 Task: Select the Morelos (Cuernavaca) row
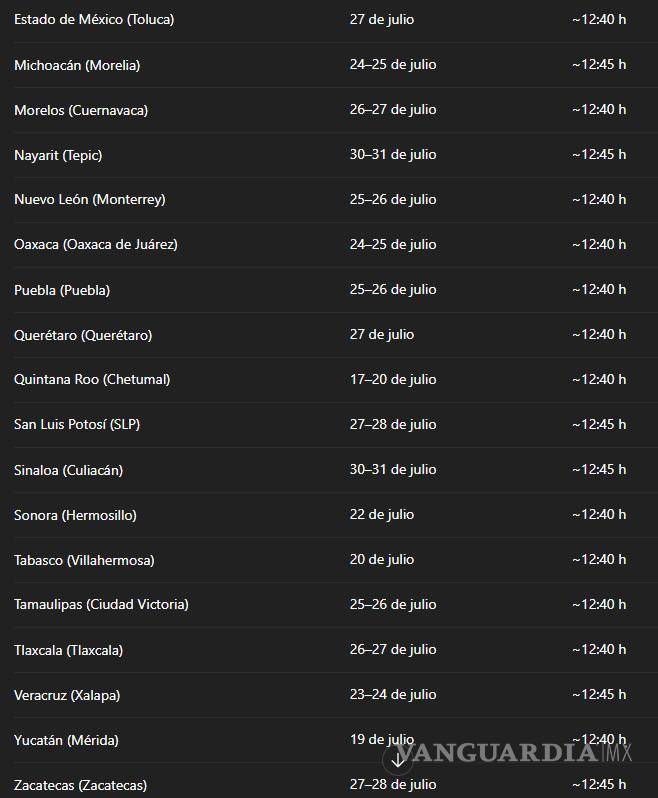point(81,110)
